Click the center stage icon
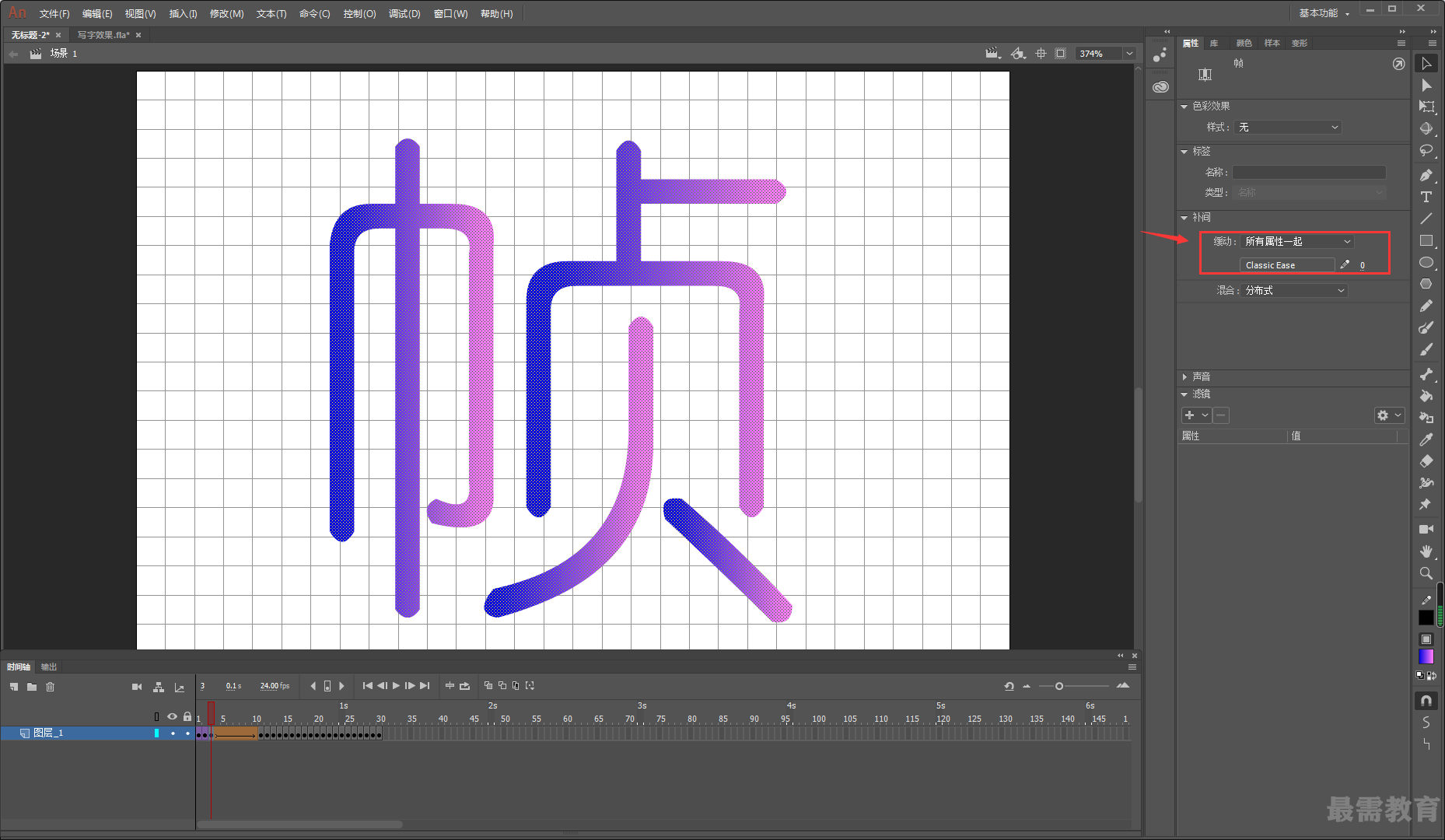 [x=1041, y=54]
